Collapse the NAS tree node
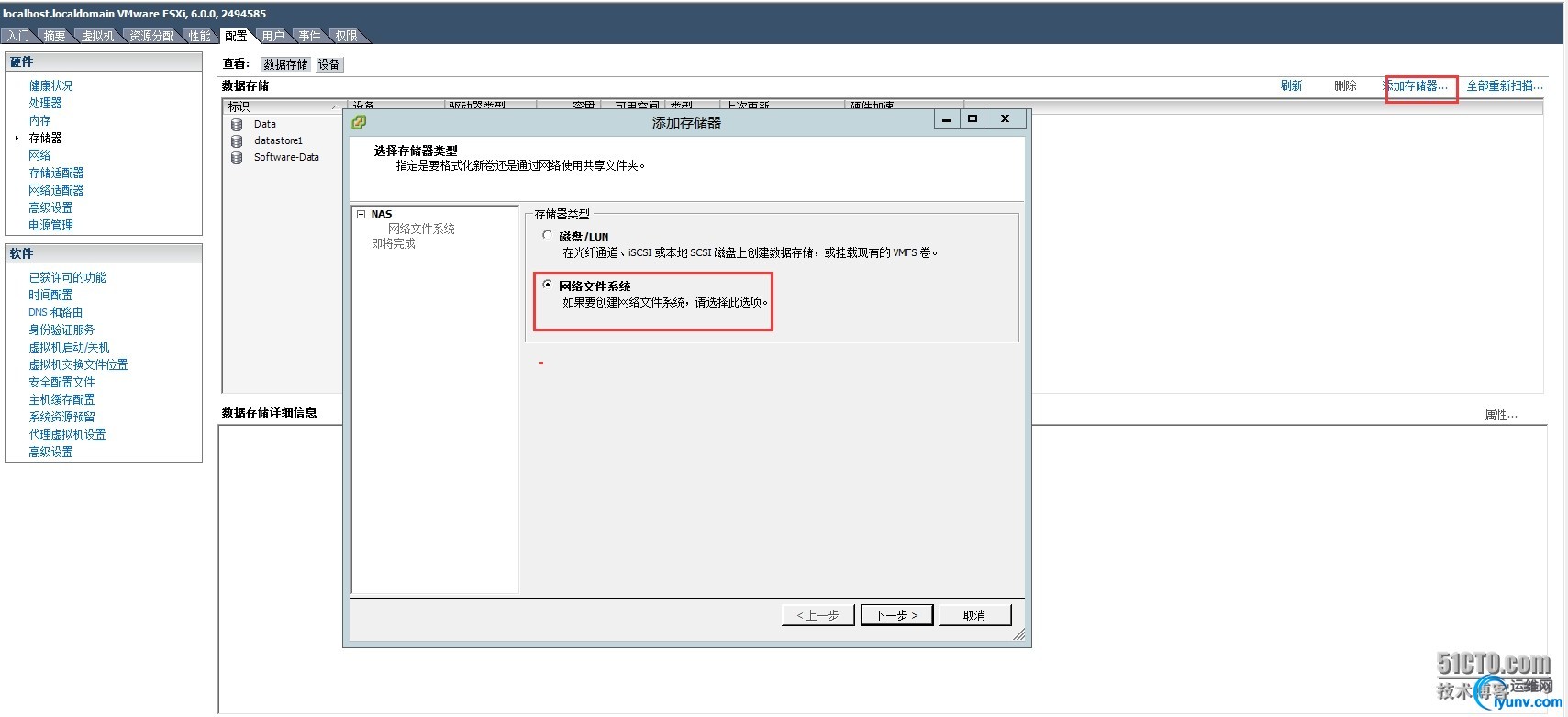 coord(361,214)
